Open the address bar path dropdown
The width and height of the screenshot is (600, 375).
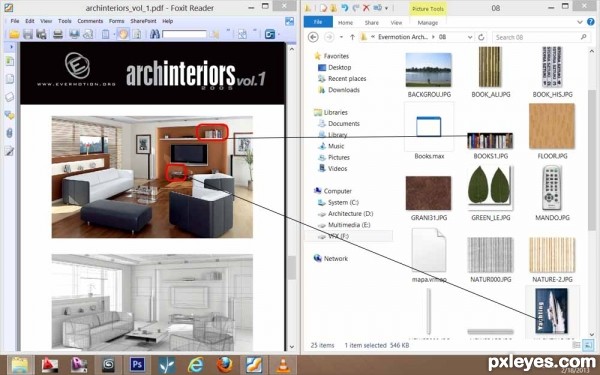coord(470,37)
